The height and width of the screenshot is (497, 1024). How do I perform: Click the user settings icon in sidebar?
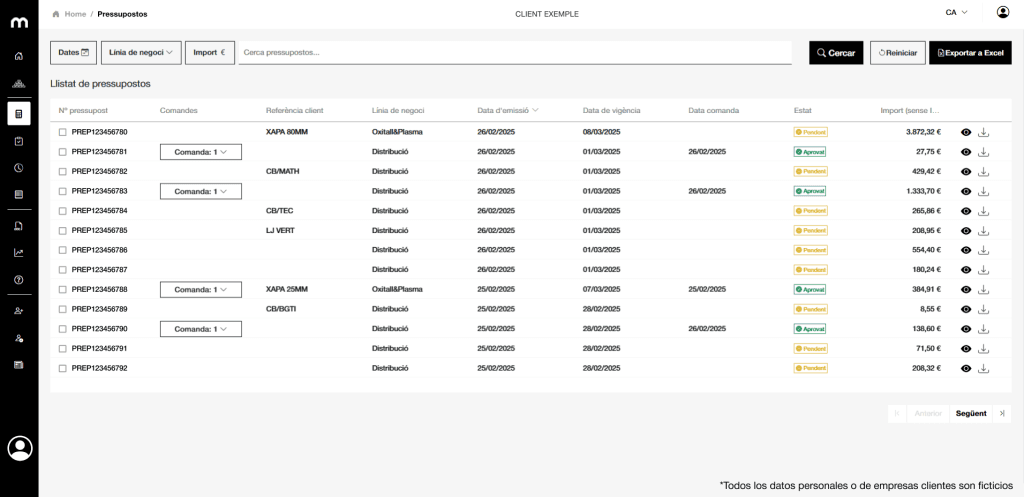[x=19, y=338]
